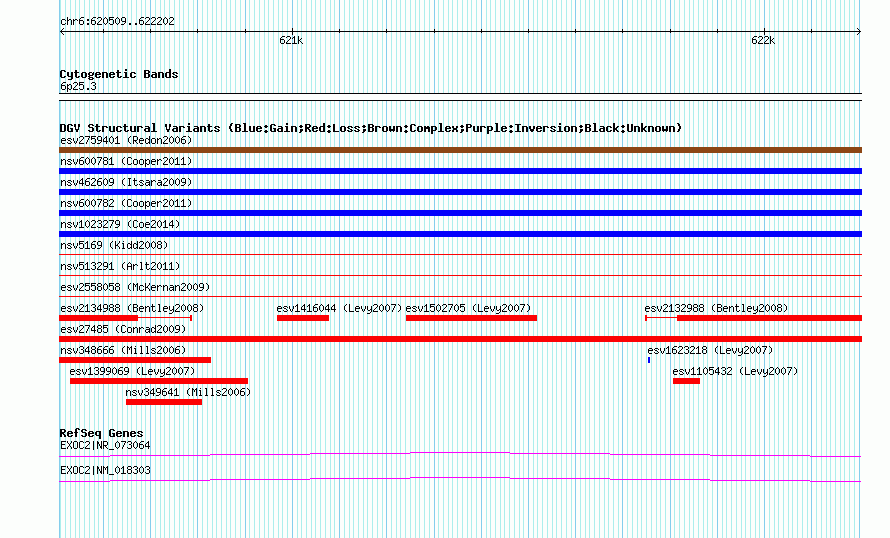Viewport: 890px width, 538px height.
Task: Click the 621k ruler tick label
Action: (291, 40)
